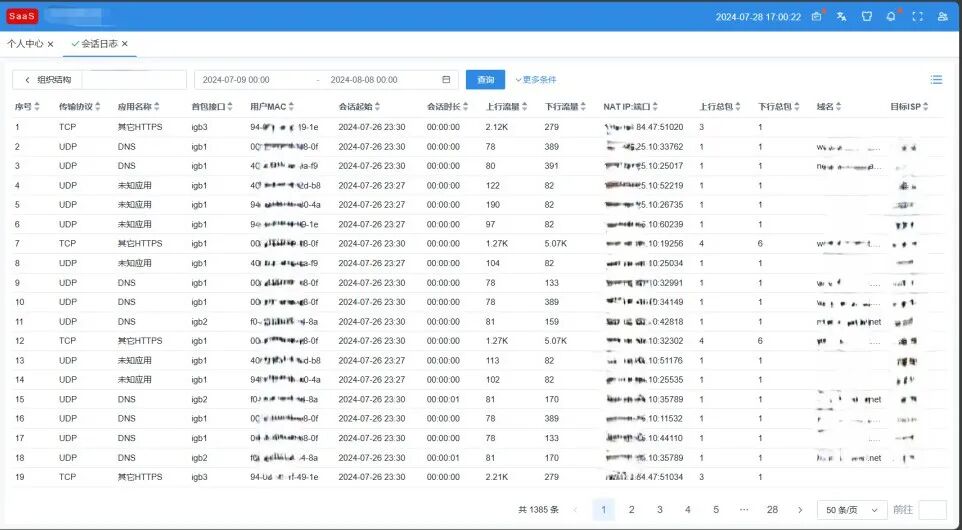Screen dimensions: 962x530
Task: Click 其它HTTPS in row 7
Action: point(140,244)
